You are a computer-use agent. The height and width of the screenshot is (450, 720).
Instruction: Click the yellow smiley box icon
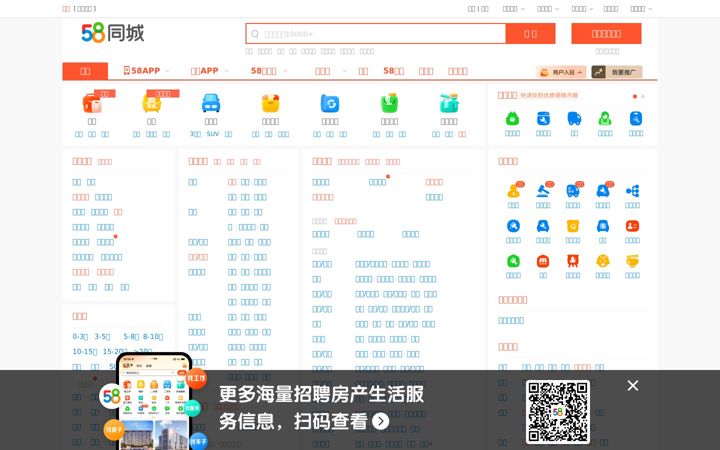pos(573,226)
